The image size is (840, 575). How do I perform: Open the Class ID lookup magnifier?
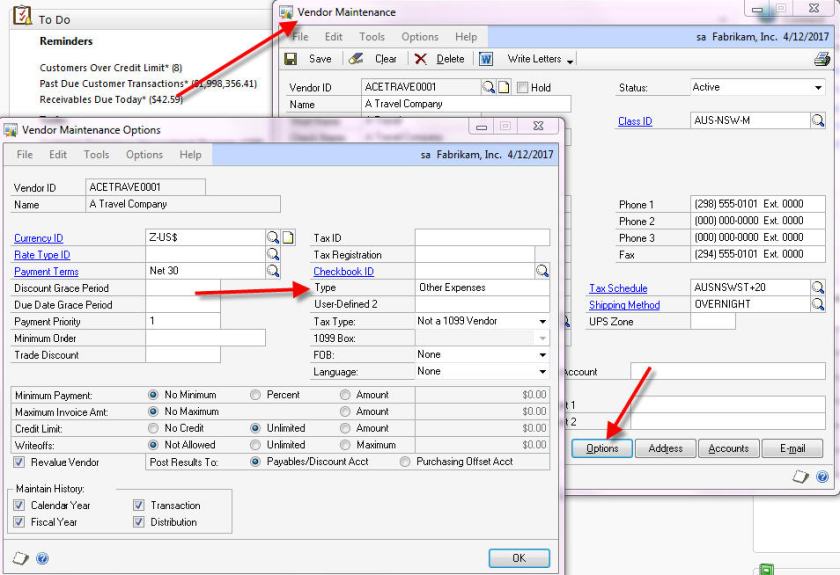pyautogui.click(x=818, y=121)
